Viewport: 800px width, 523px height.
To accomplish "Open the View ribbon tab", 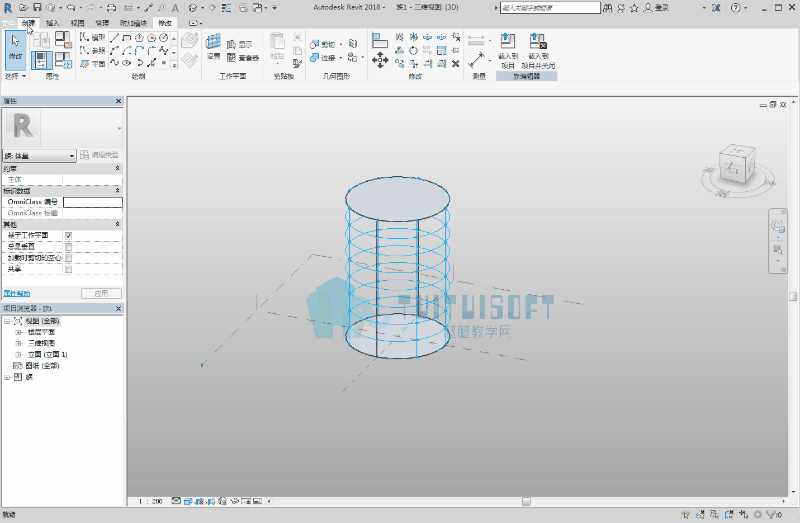I will (x=77, y=23).
